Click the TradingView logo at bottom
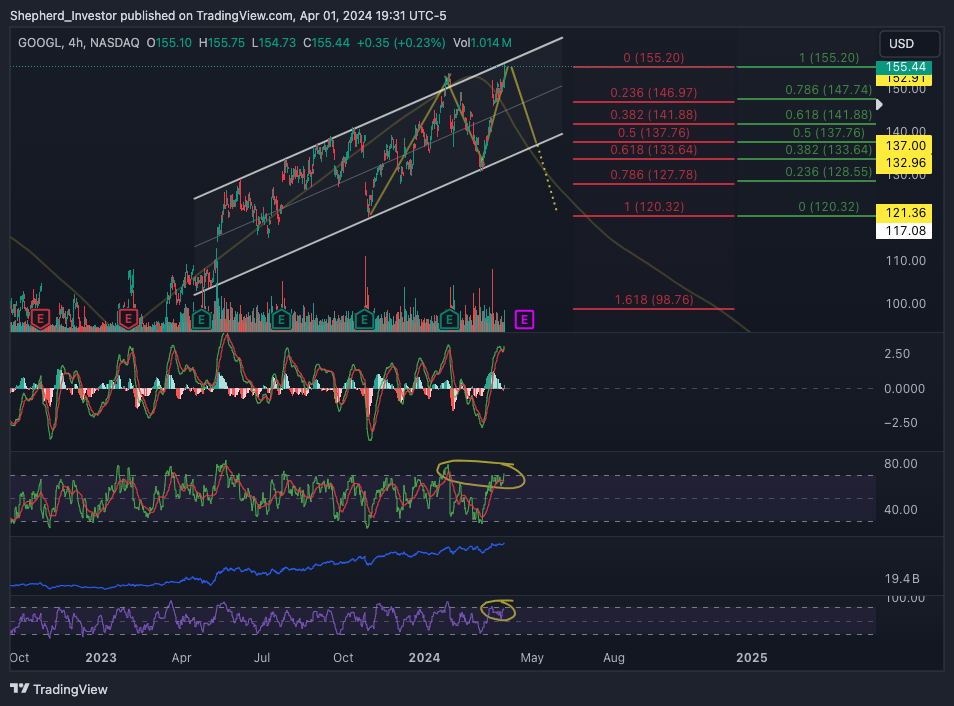 tap(58, 689)
